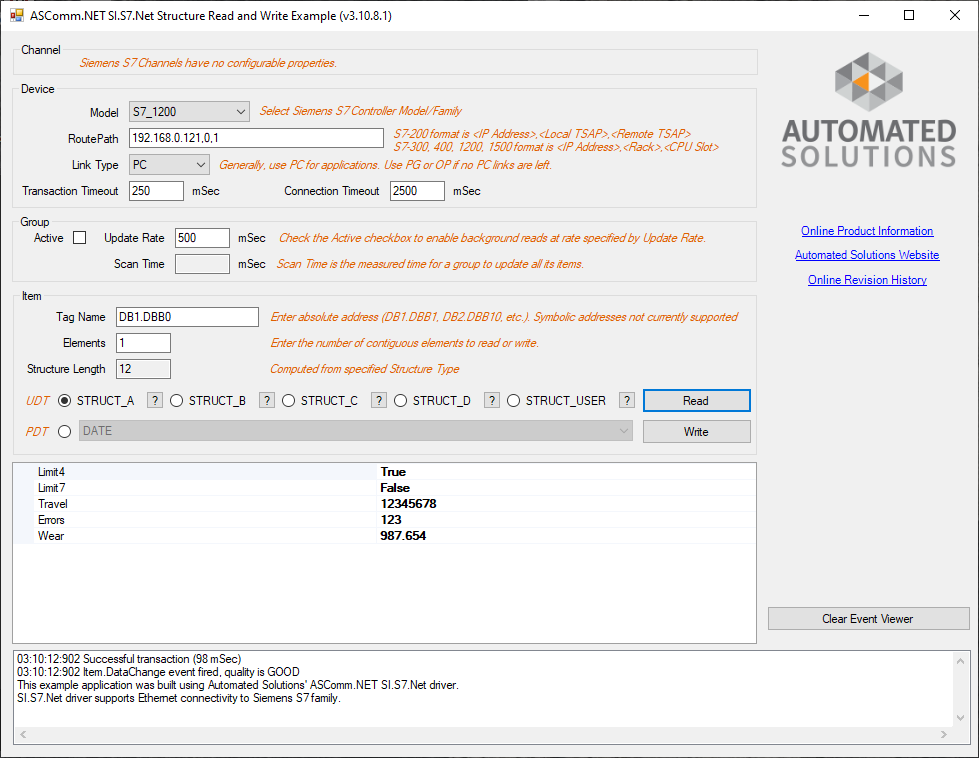Open the PDT DATE type dropdown

355,431
